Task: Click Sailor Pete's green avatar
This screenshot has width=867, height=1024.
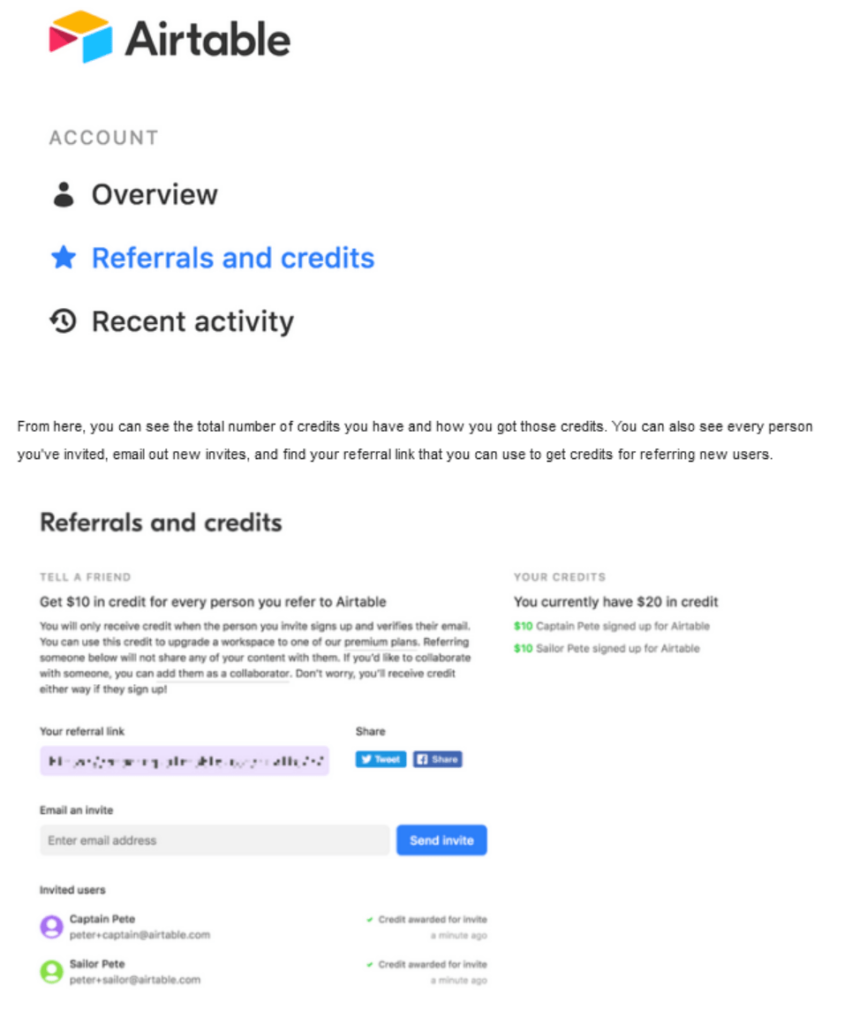Action: click(51, 971)
